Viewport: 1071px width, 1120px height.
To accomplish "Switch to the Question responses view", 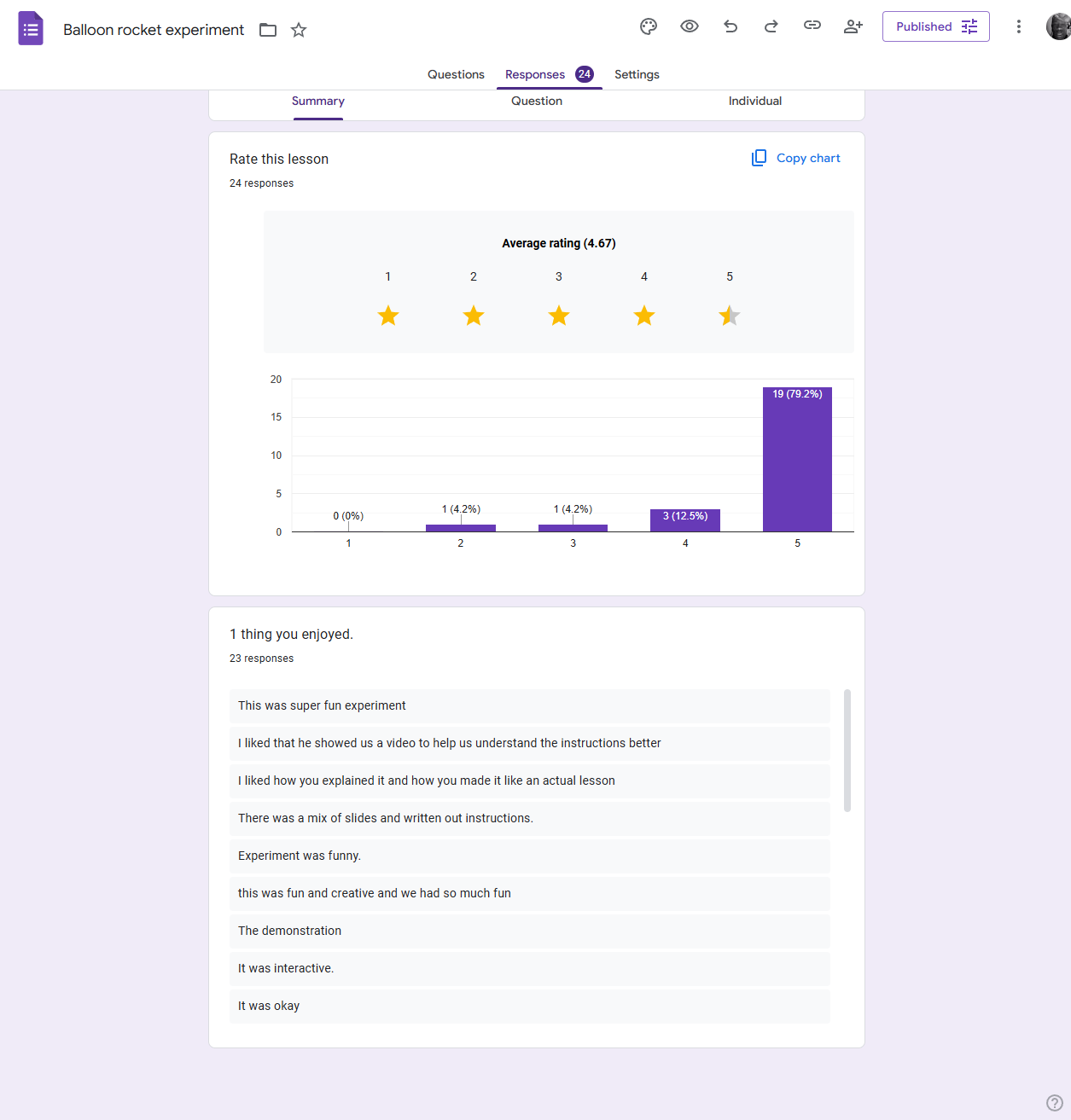I will tap(537, 101).
